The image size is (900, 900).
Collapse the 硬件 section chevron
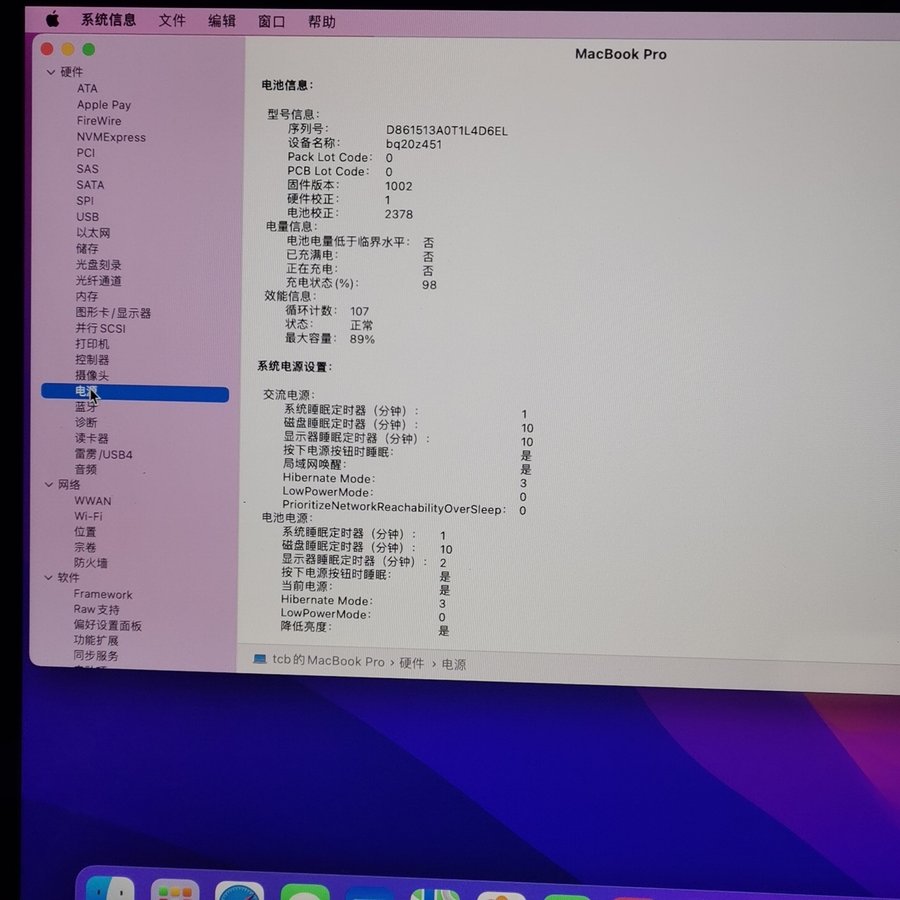coord(51,72)
